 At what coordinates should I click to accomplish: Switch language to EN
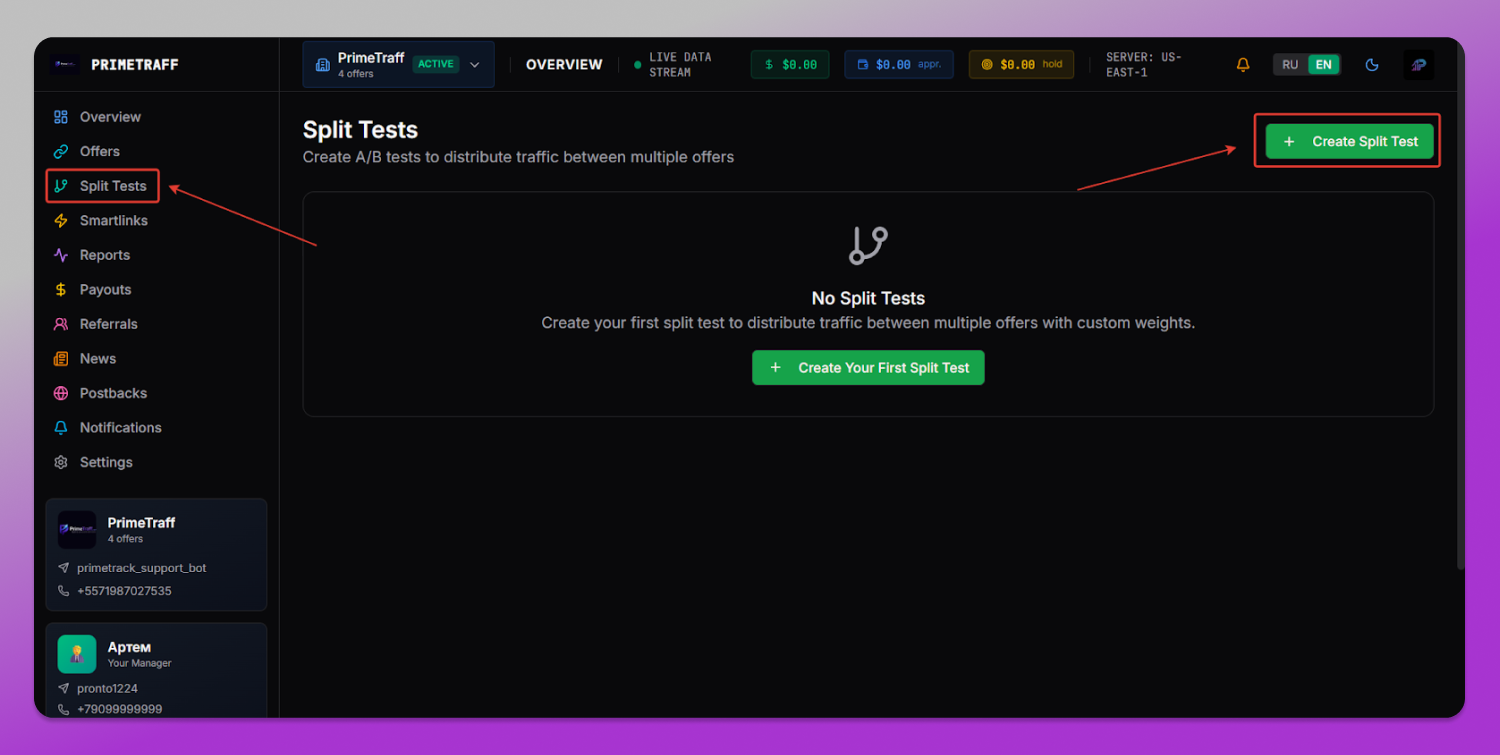pos(1323,65)
